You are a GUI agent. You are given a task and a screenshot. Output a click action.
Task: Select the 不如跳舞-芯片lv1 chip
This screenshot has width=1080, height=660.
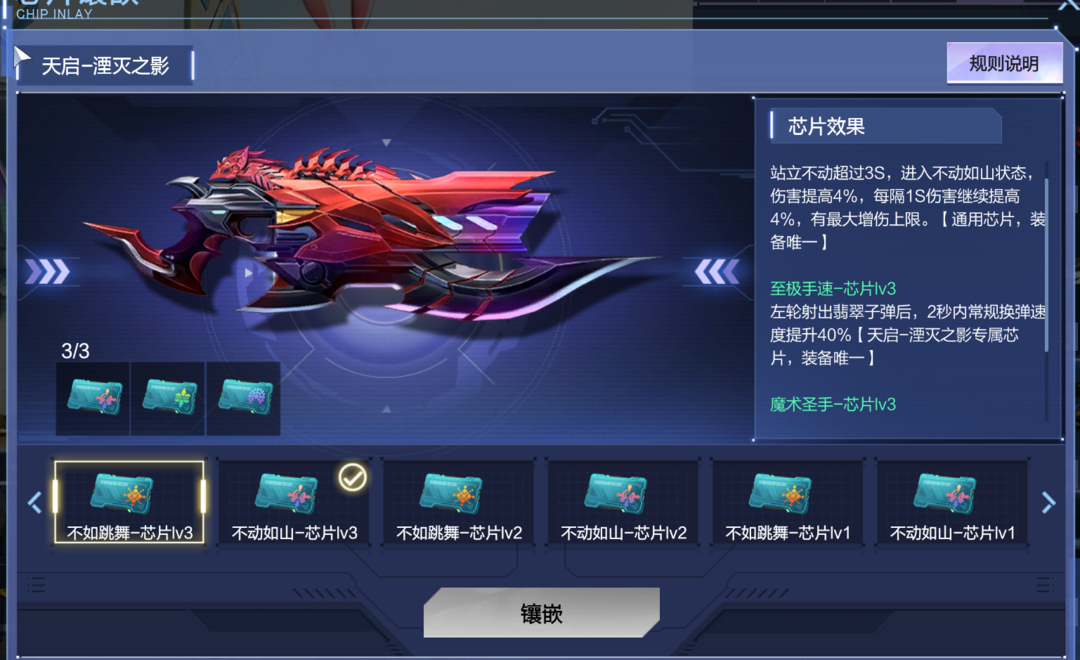[x=788, y=502]
